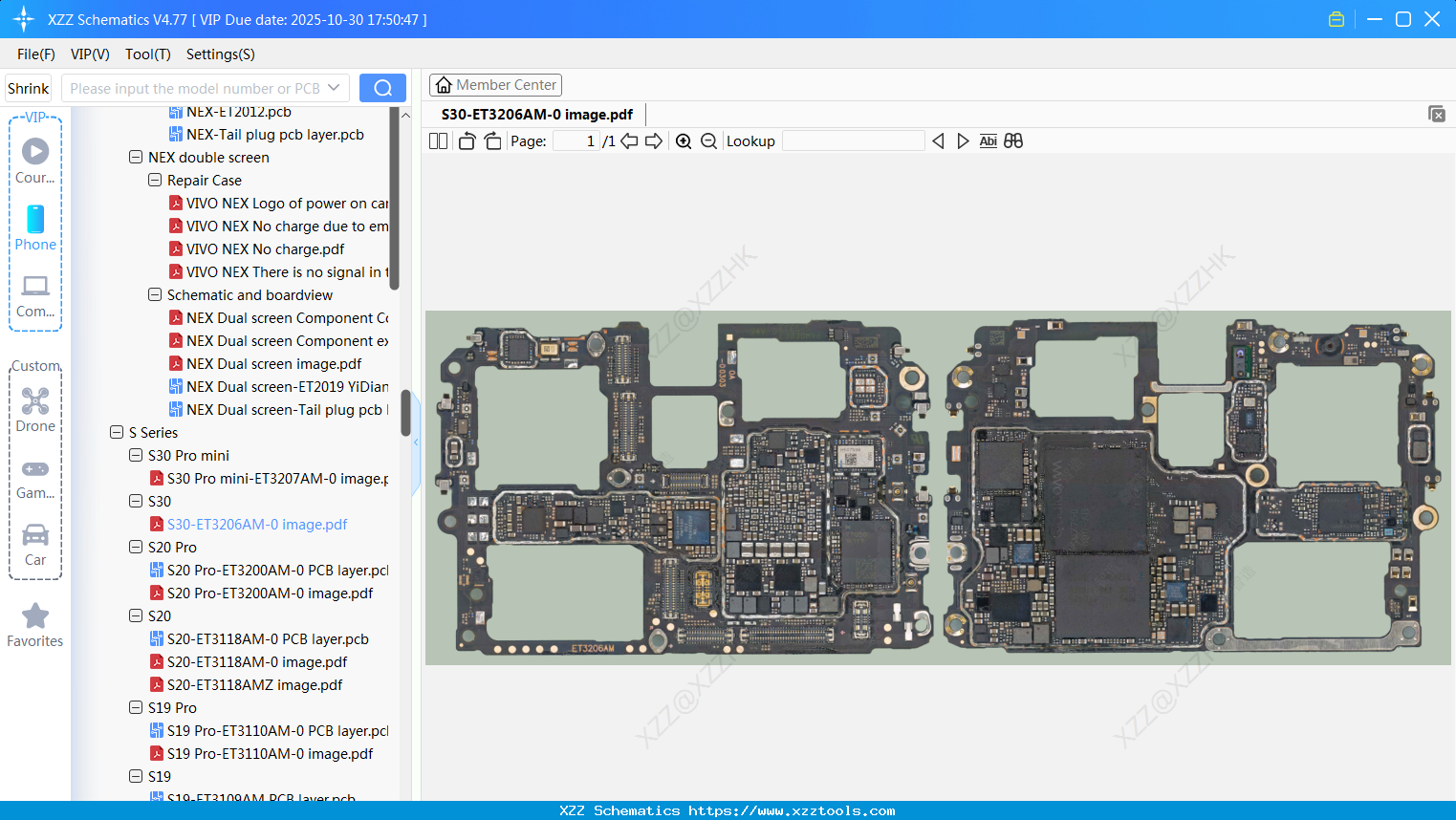Collapse the S19 Pro node
The width and height of the screenshot is (1456, 820).
[x=136, y=707]
